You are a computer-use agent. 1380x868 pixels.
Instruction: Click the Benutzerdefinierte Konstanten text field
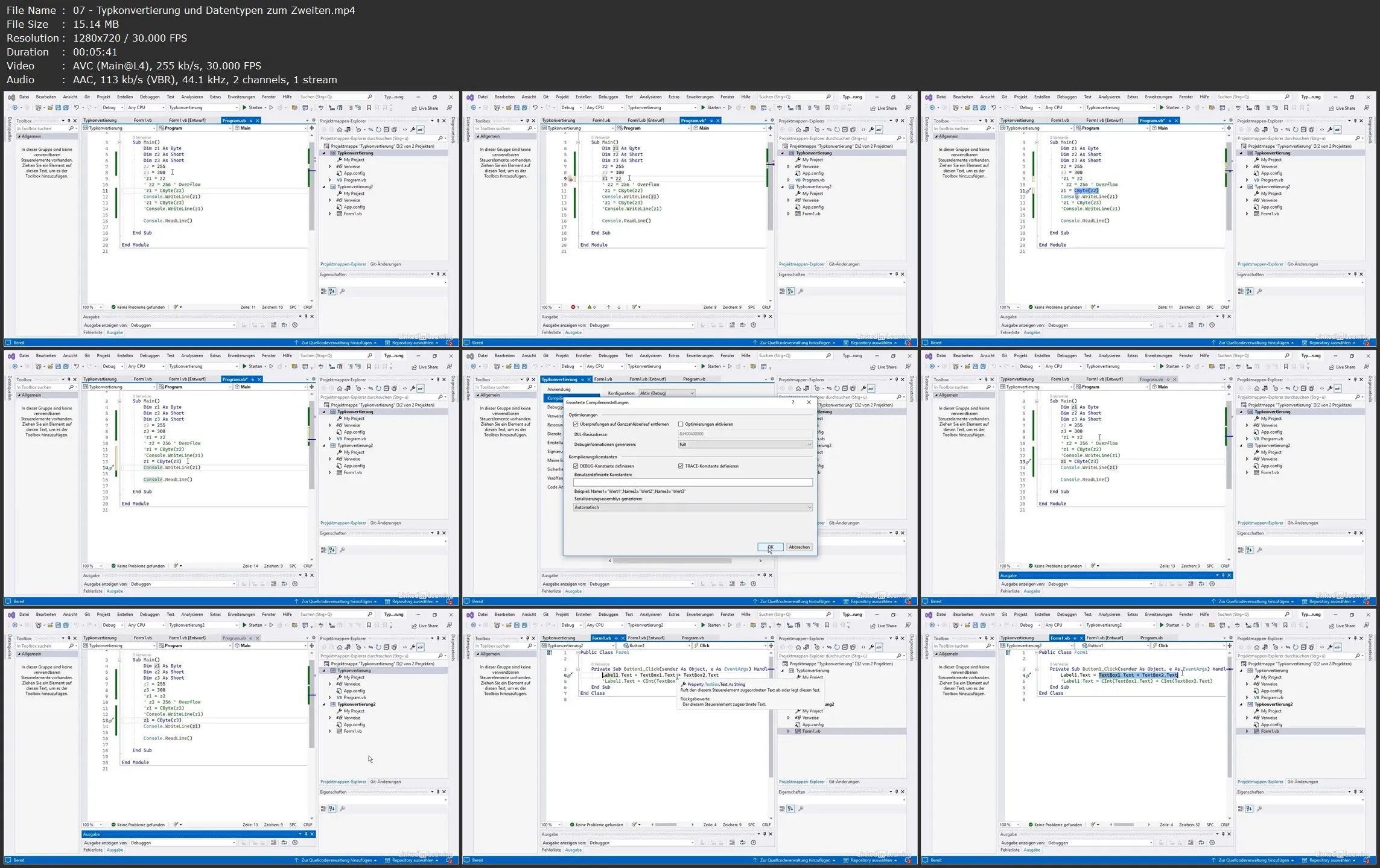[x=692, y=483]
